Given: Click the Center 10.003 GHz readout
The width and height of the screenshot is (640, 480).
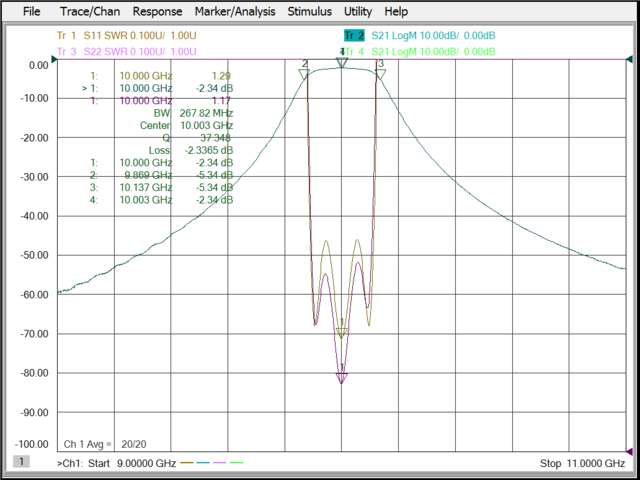Looking at the screenshot, I should coord(187,125).
